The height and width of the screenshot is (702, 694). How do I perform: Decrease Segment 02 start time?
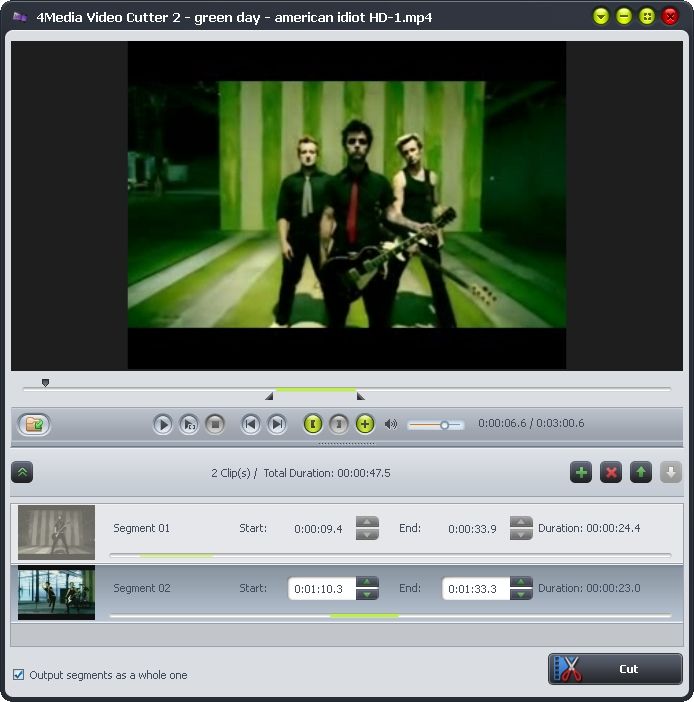click(367, 594)
